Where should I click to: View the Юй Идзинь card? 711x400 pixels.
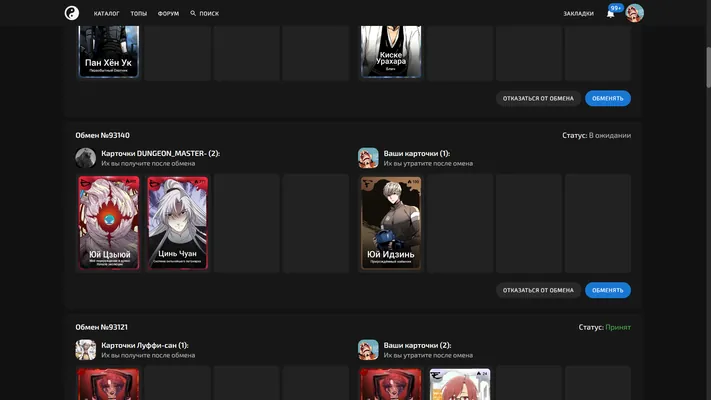[391, 223]
